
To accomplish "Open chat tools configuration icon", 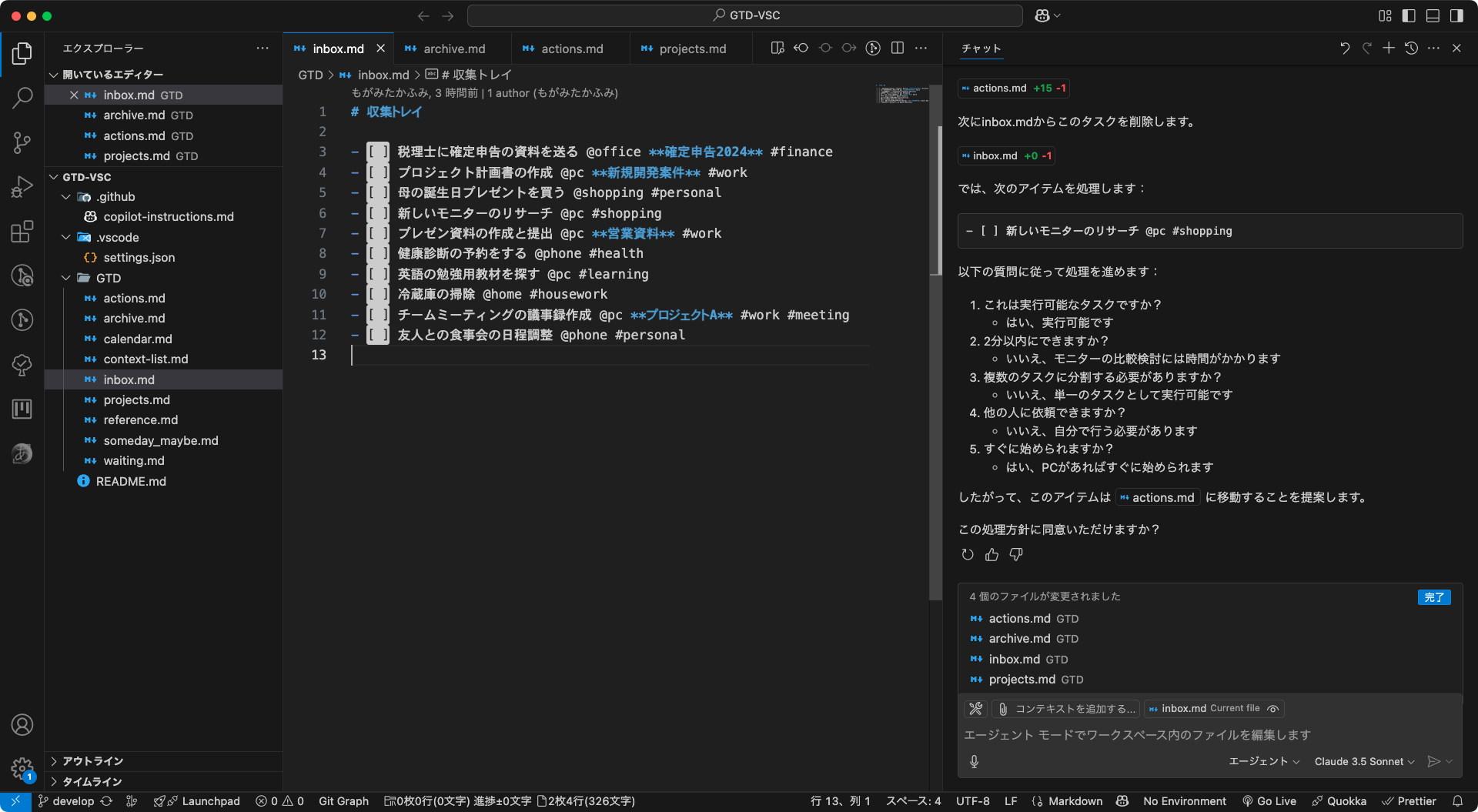I will (976, 708).
